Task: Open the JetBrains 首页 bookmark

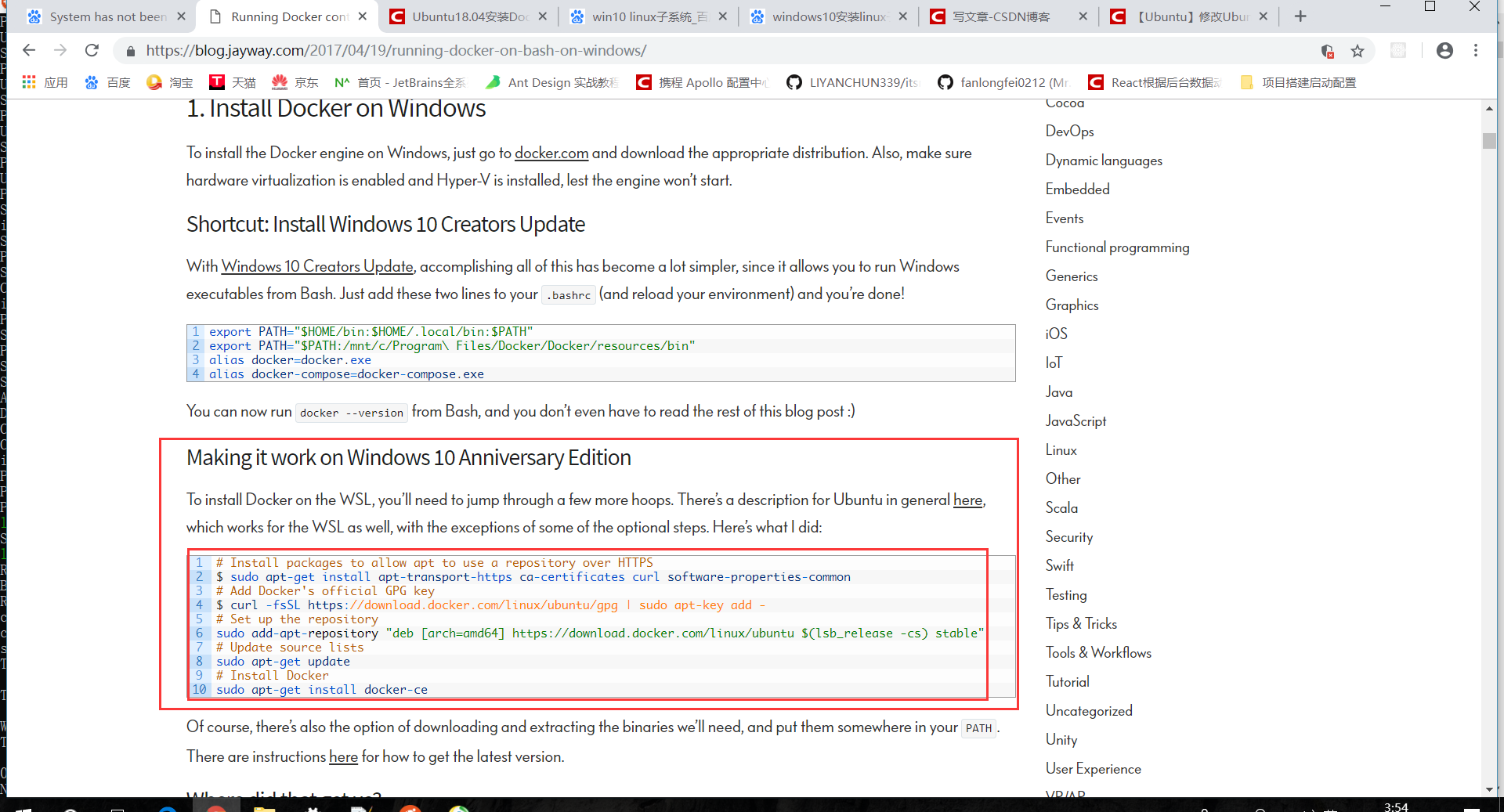Action: [x=400, y=82]
